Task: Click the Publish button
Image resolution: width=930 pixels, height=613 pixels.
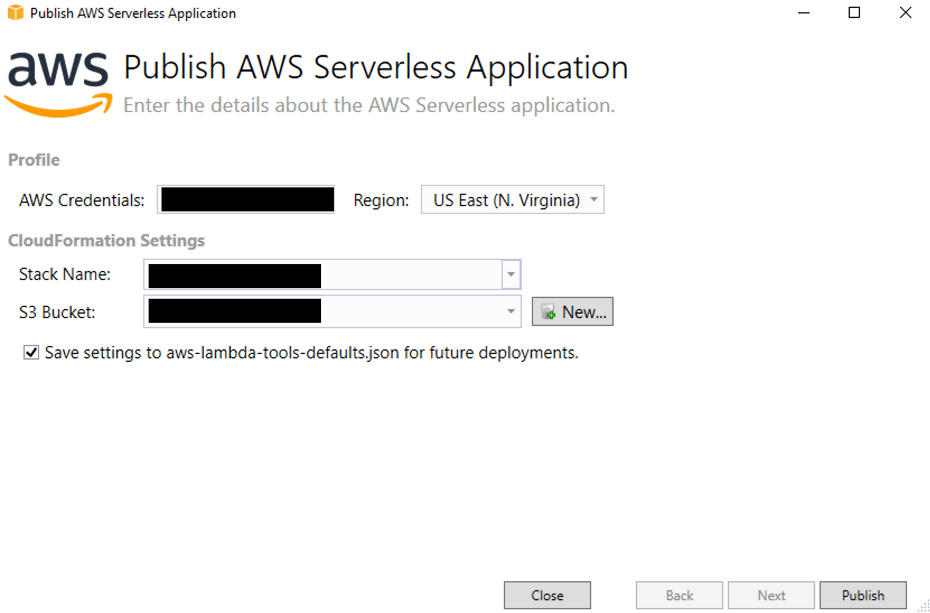Action: click(863, 595)
